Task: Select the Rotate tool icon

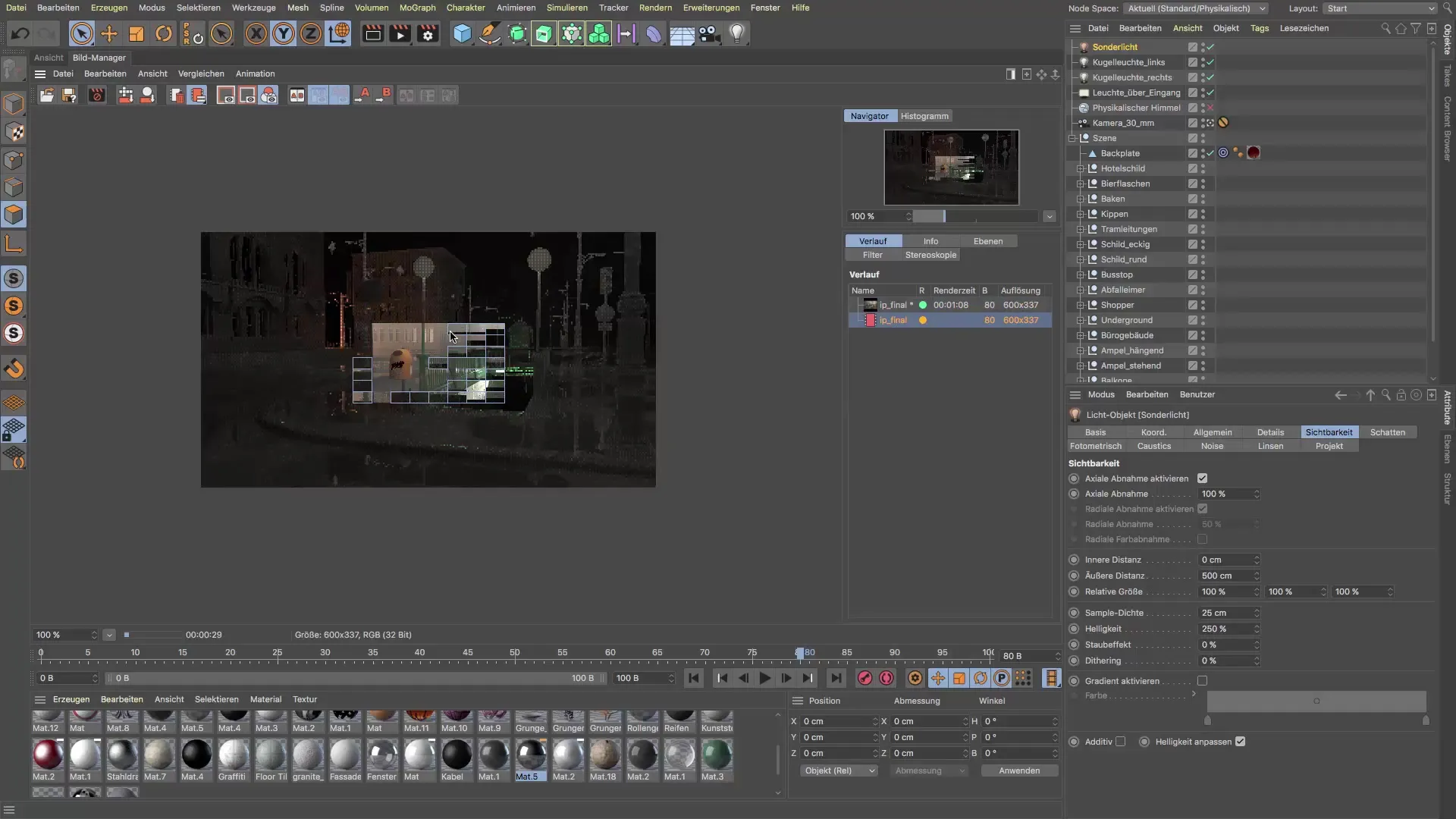Action: (164, 34)
